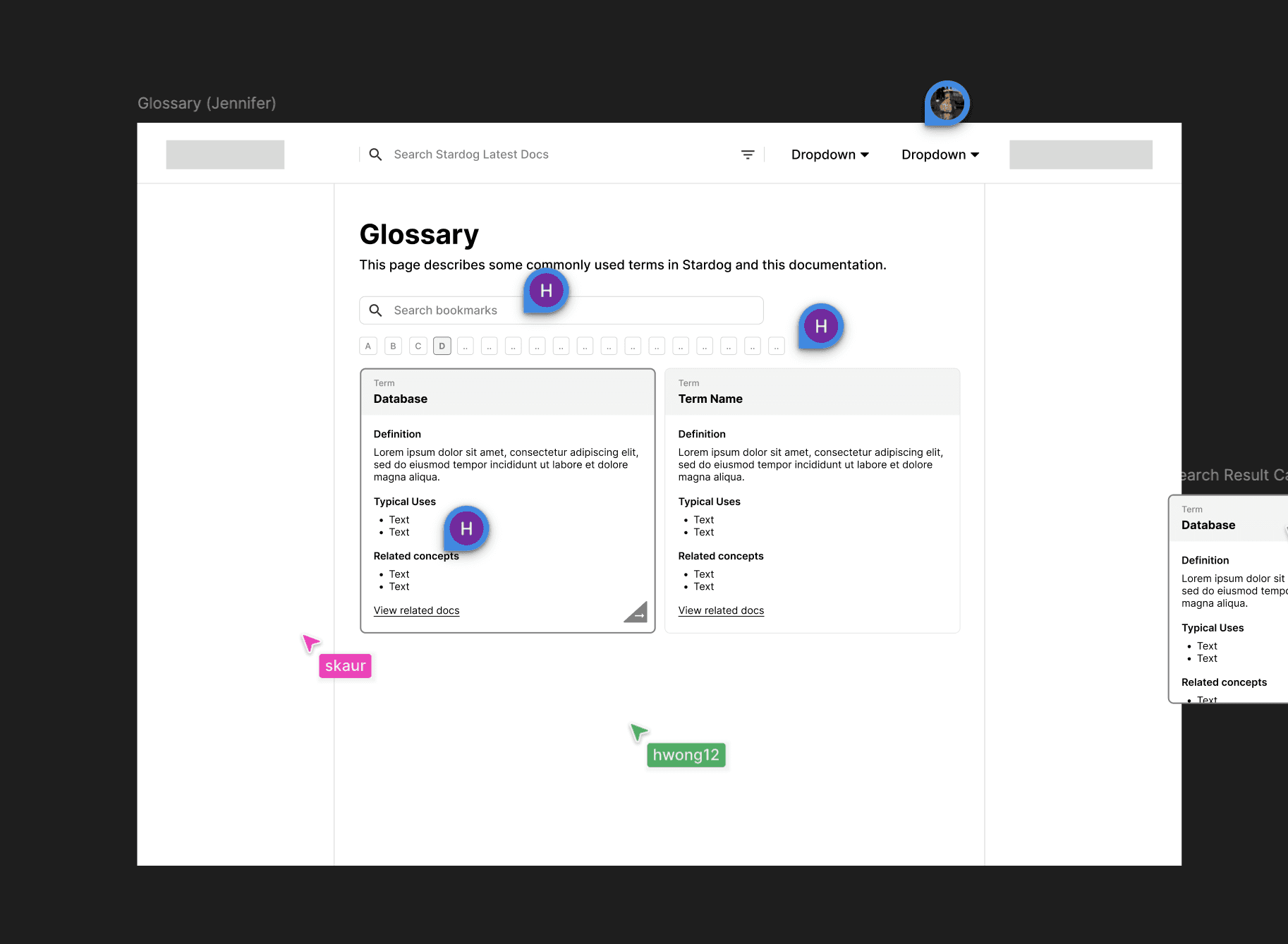The height and width of the screenshot is (944, 1288).
Task: Click the Search bookmarks input field
Action: pos(561,310)
